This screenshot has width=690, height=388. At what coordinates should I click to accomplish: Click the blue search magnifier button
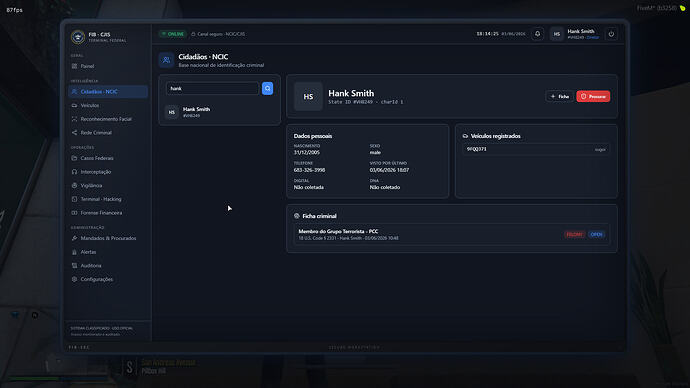[267, 88]
